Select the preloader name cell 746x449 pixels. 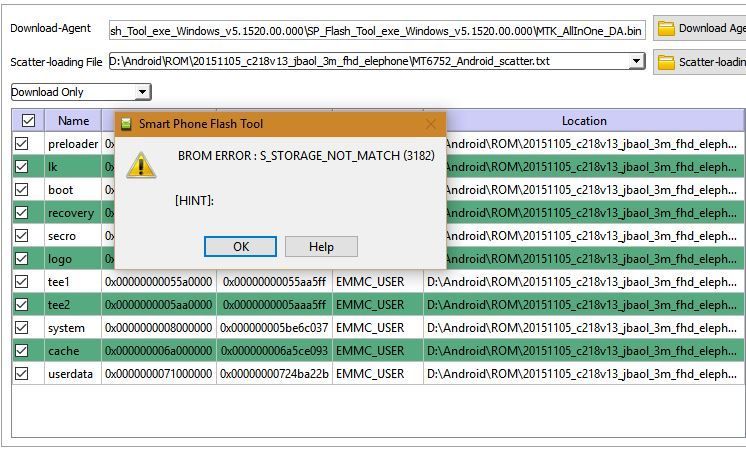coord(73,144)
